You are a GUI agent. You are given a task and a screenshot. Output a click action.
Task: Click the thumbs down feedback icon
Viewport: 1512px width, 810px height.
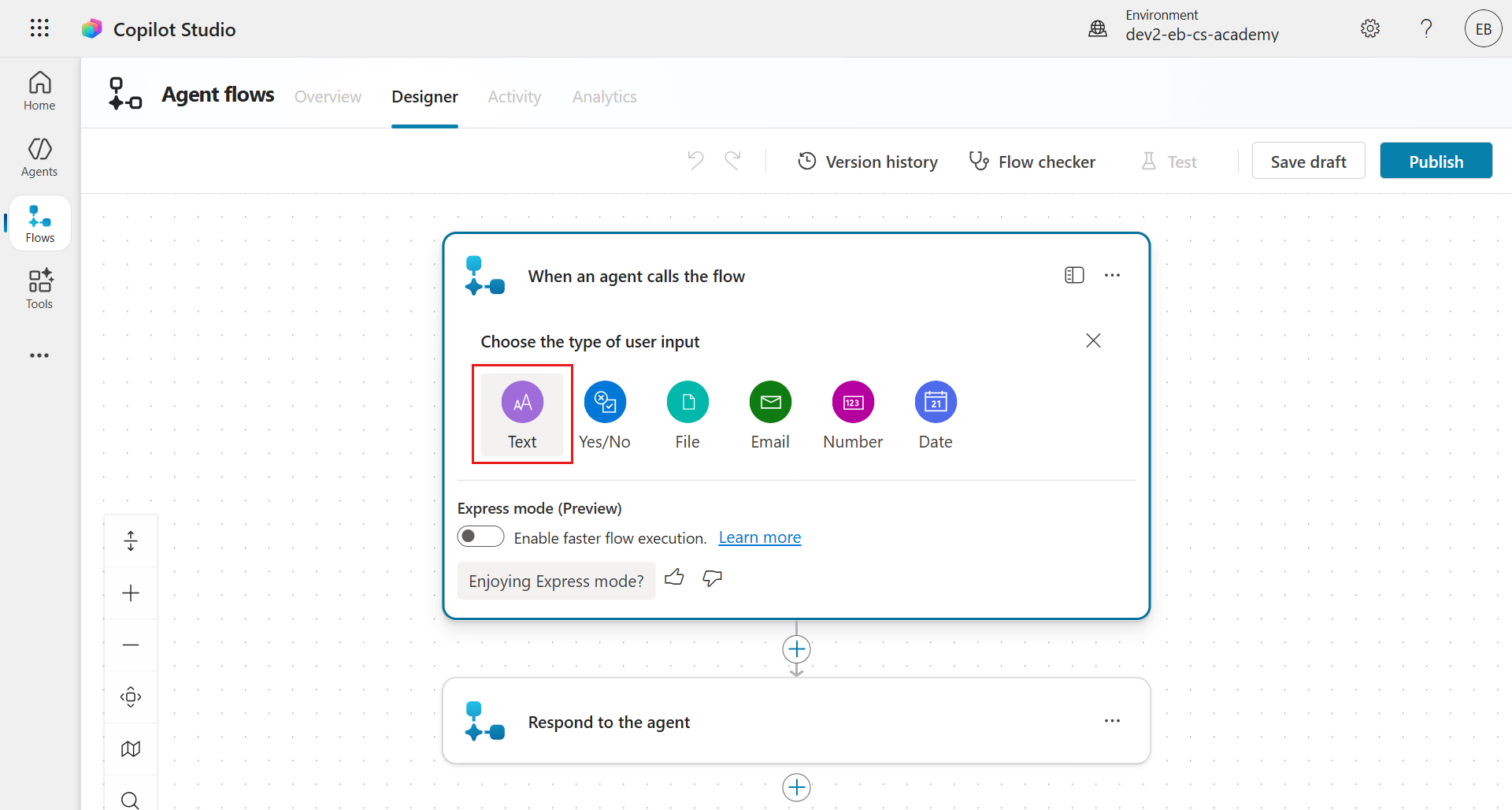tap(713, 578)
